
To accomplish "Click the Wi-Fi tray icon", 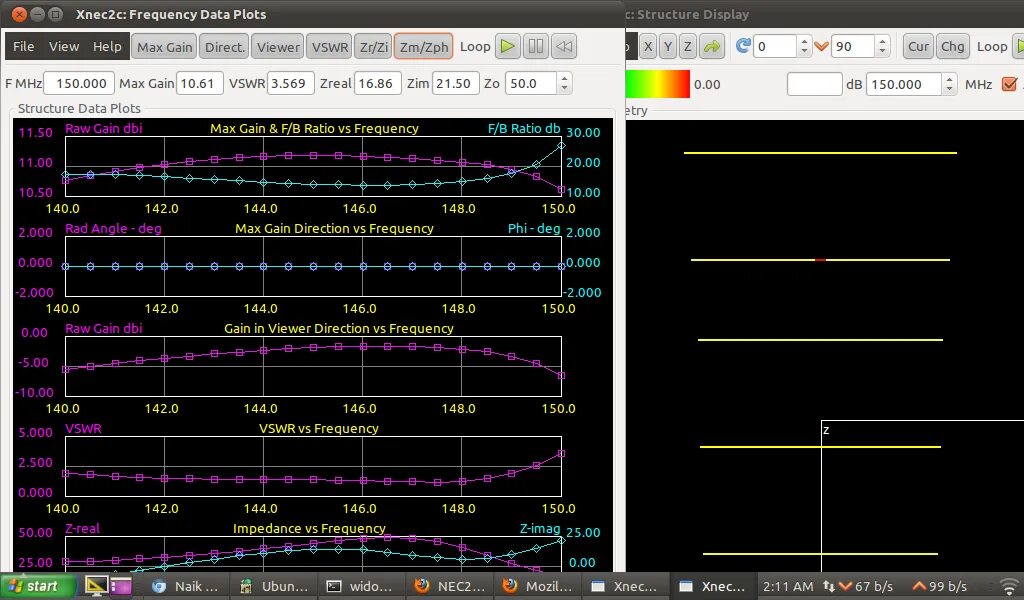I will (1011, 586).
